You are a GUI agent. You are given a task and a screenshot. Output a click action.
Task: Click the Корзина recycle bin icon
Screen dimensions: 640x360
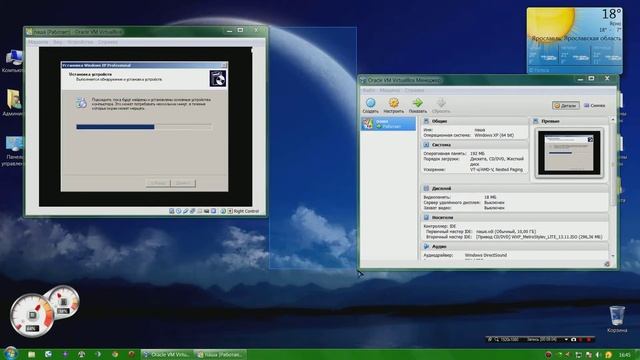point(617,319)
